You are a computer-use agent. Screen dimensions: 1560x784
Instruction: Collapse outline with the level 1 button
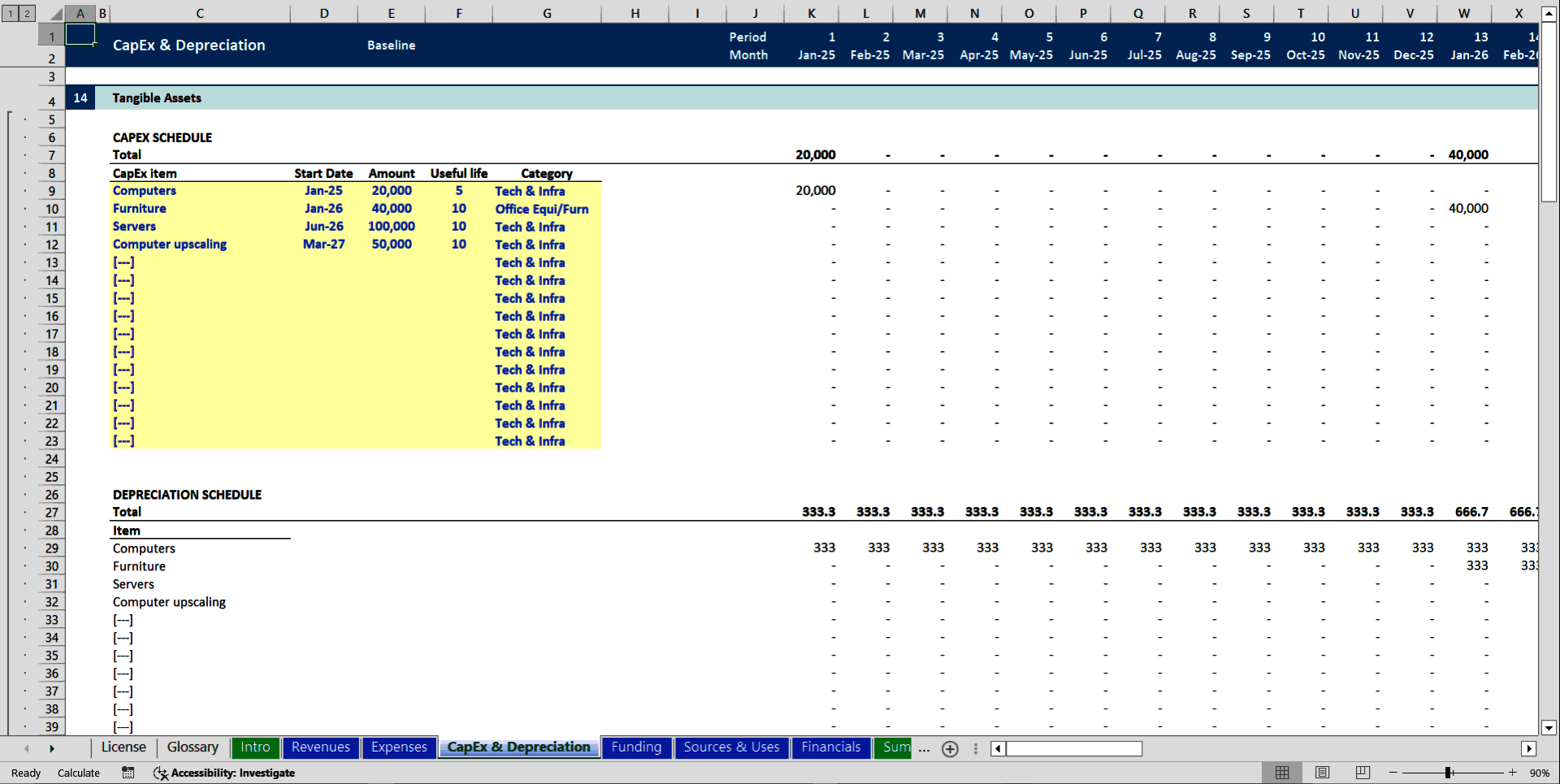[9, 13]
